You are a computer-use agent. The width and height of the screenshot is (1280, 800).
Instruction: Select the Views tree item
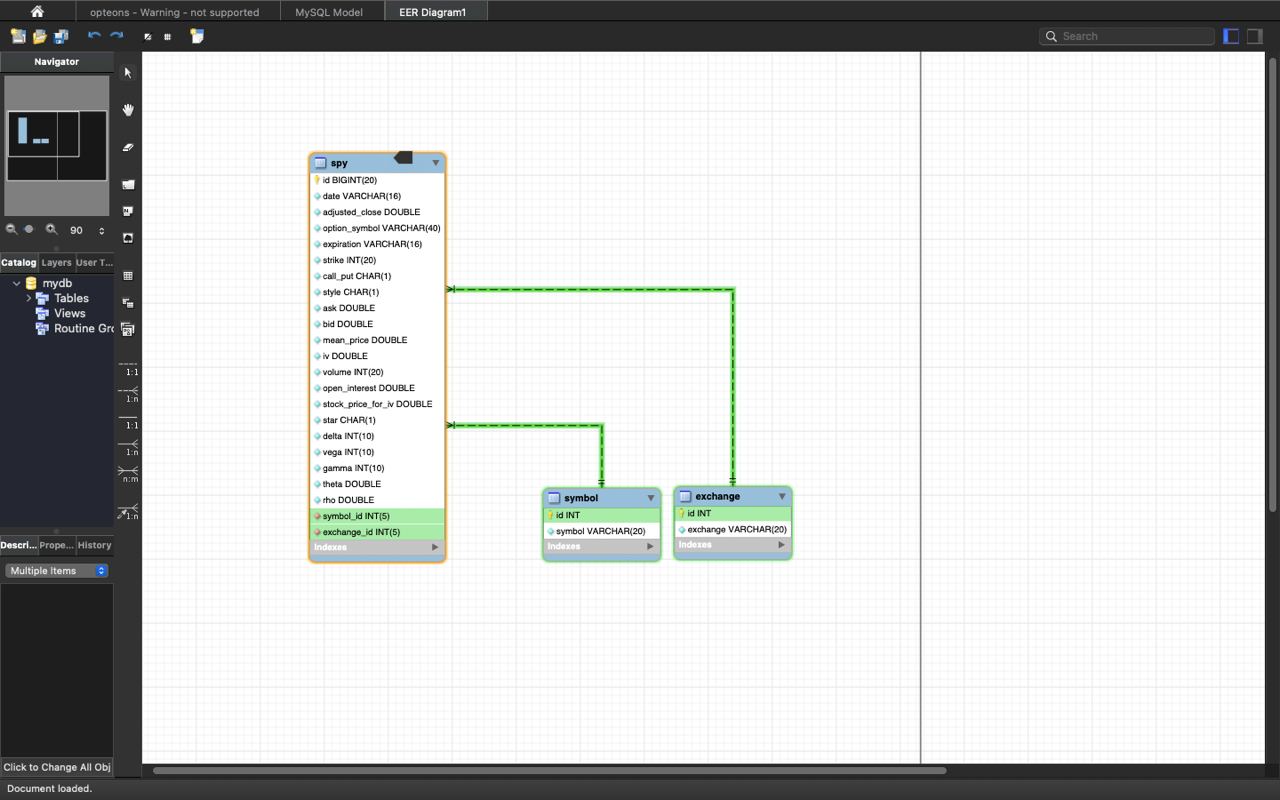pyautogui.click(x=70, y=313)
